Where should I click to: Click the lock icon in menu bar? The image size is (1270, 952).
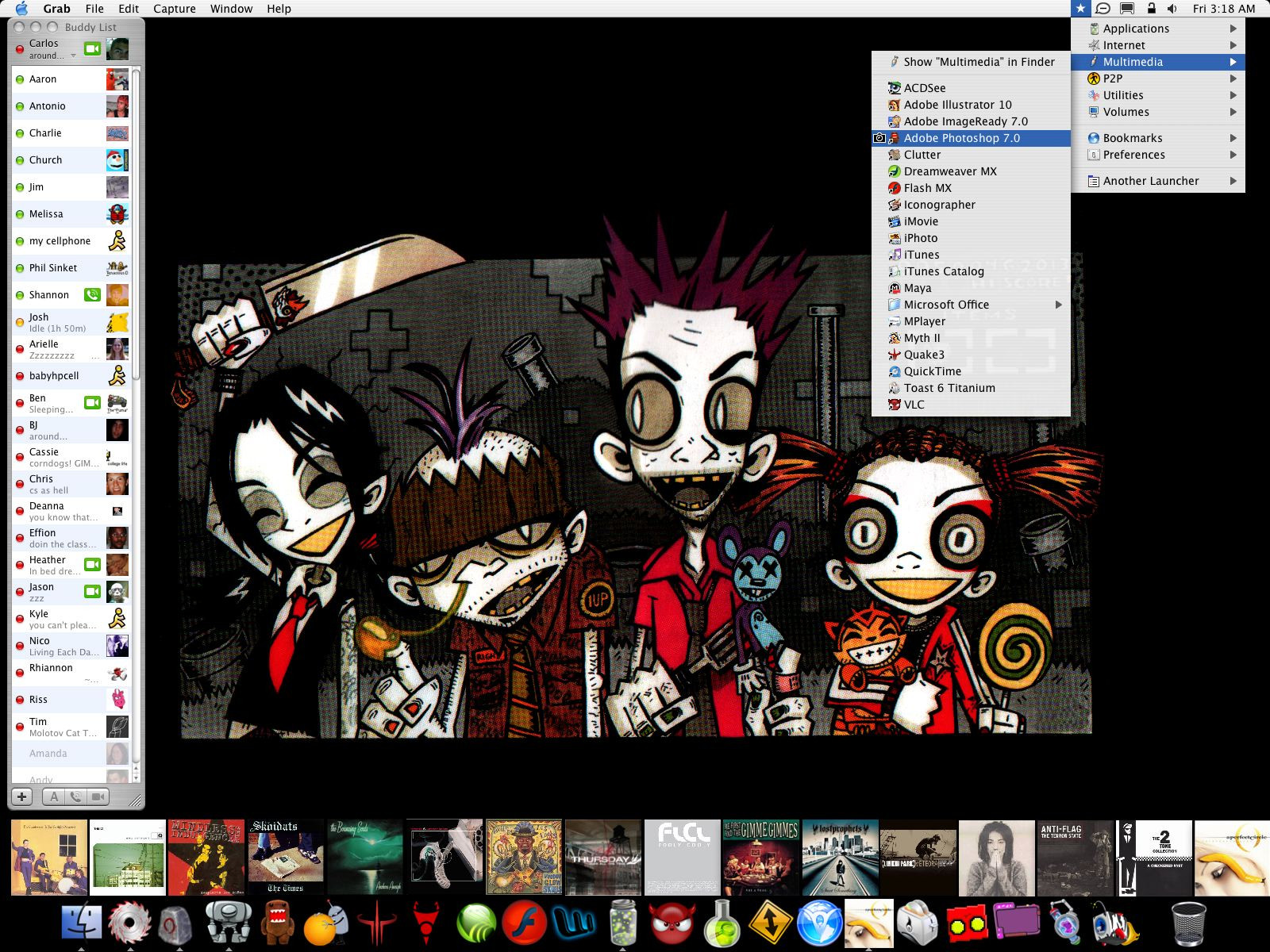pyautogui.click(x=1150, y=9)
